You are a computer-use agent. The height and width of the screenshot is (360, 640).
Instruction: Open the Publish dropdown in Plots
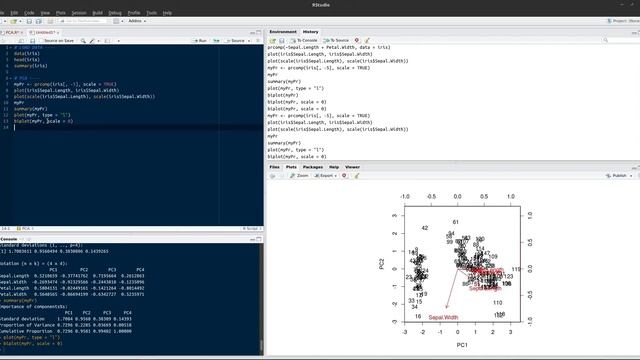click(619, 176)
